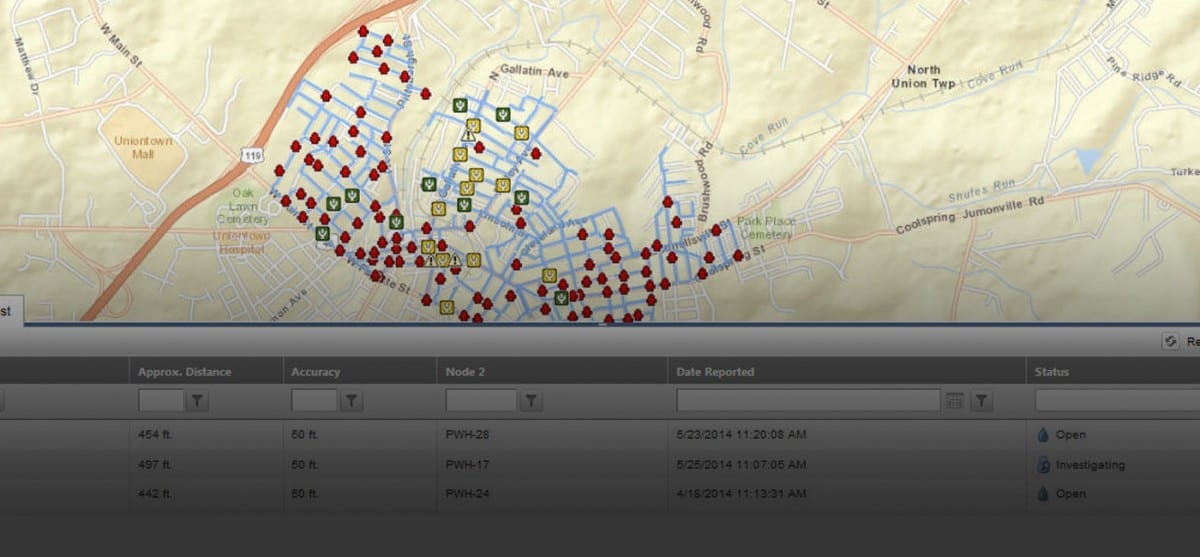
Task: Open the Accuracy column filter menu
Action: pyautogui.click(x=351, y=401)
